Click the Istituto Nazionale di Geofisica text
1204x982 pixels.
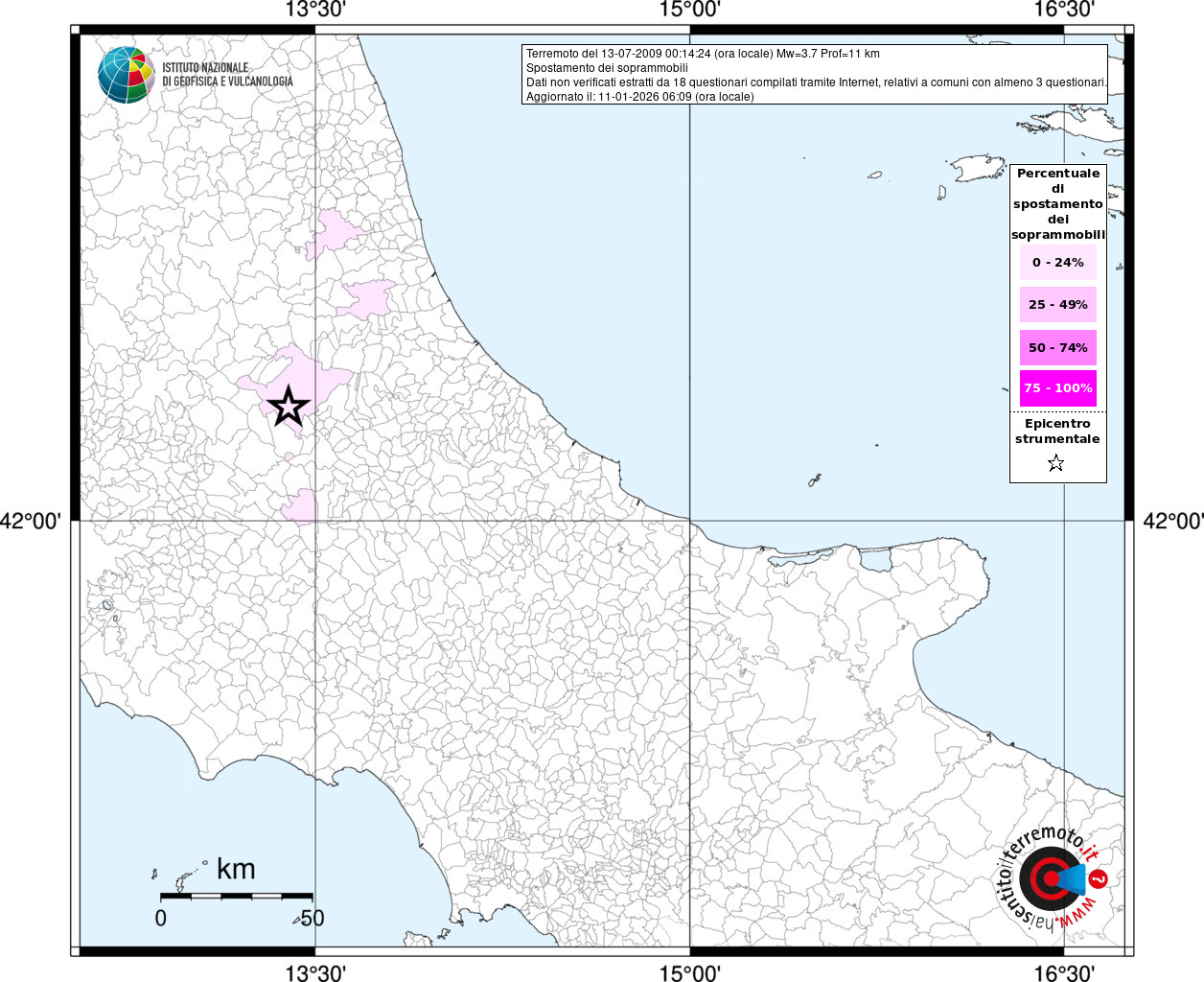pyautogui.click(x=227, y=75)
